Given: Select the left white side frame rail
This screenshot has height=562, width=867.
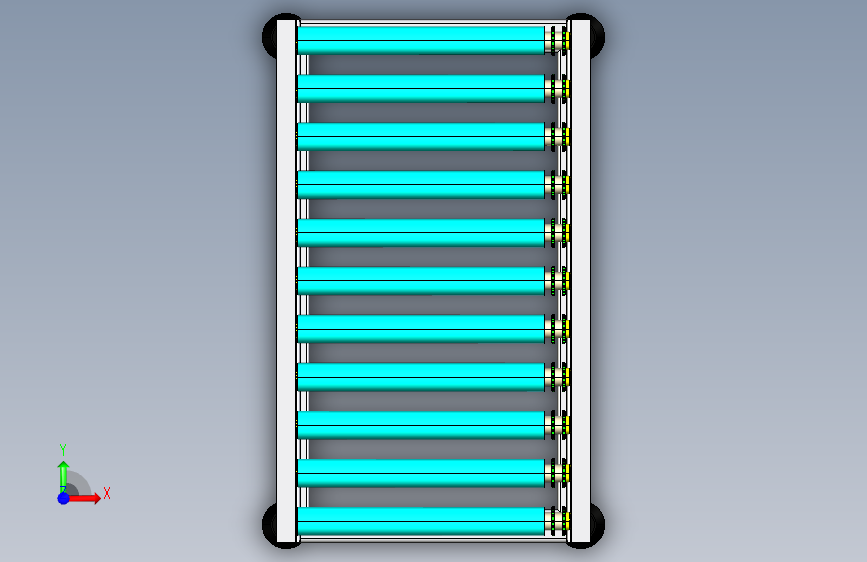Looking at the screenshot, I should 286,281.
